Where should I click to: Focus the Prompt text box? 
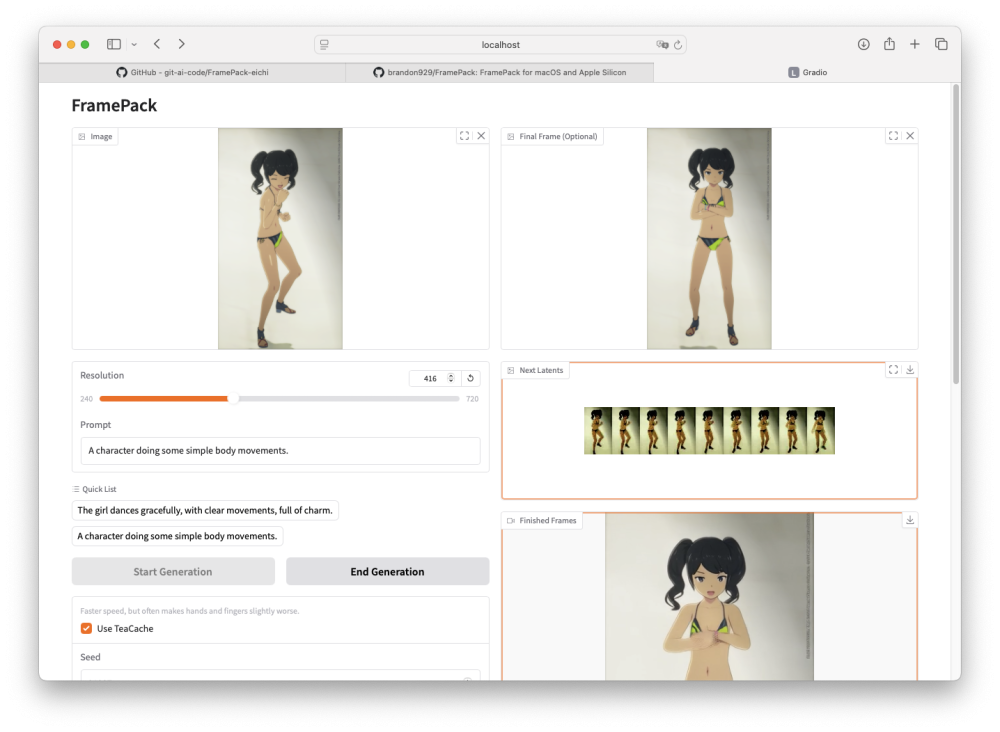point(280,451)
